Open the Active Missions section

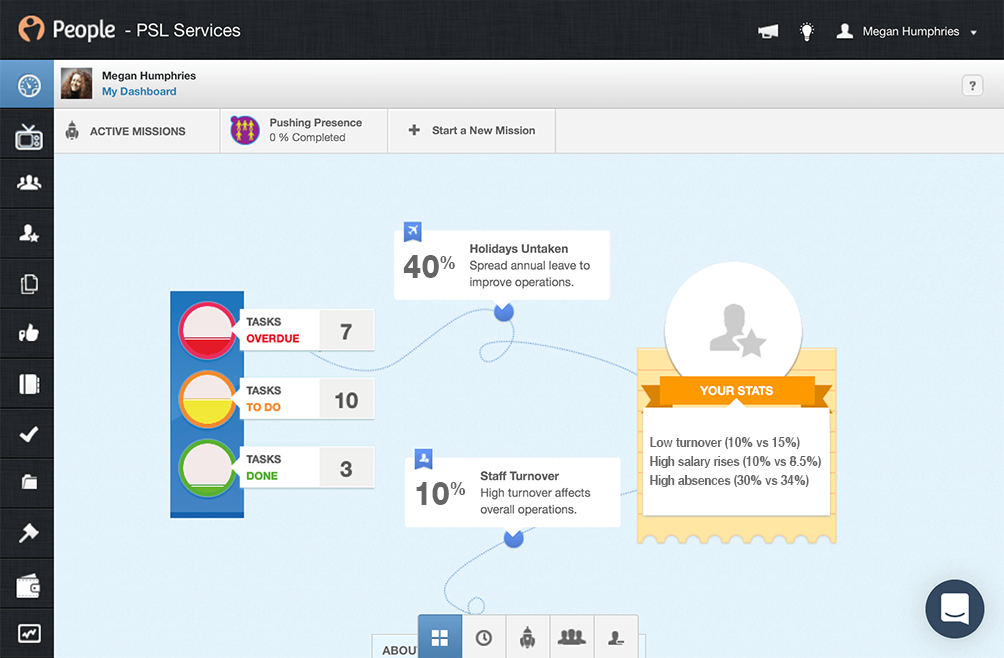coord(136,130)
